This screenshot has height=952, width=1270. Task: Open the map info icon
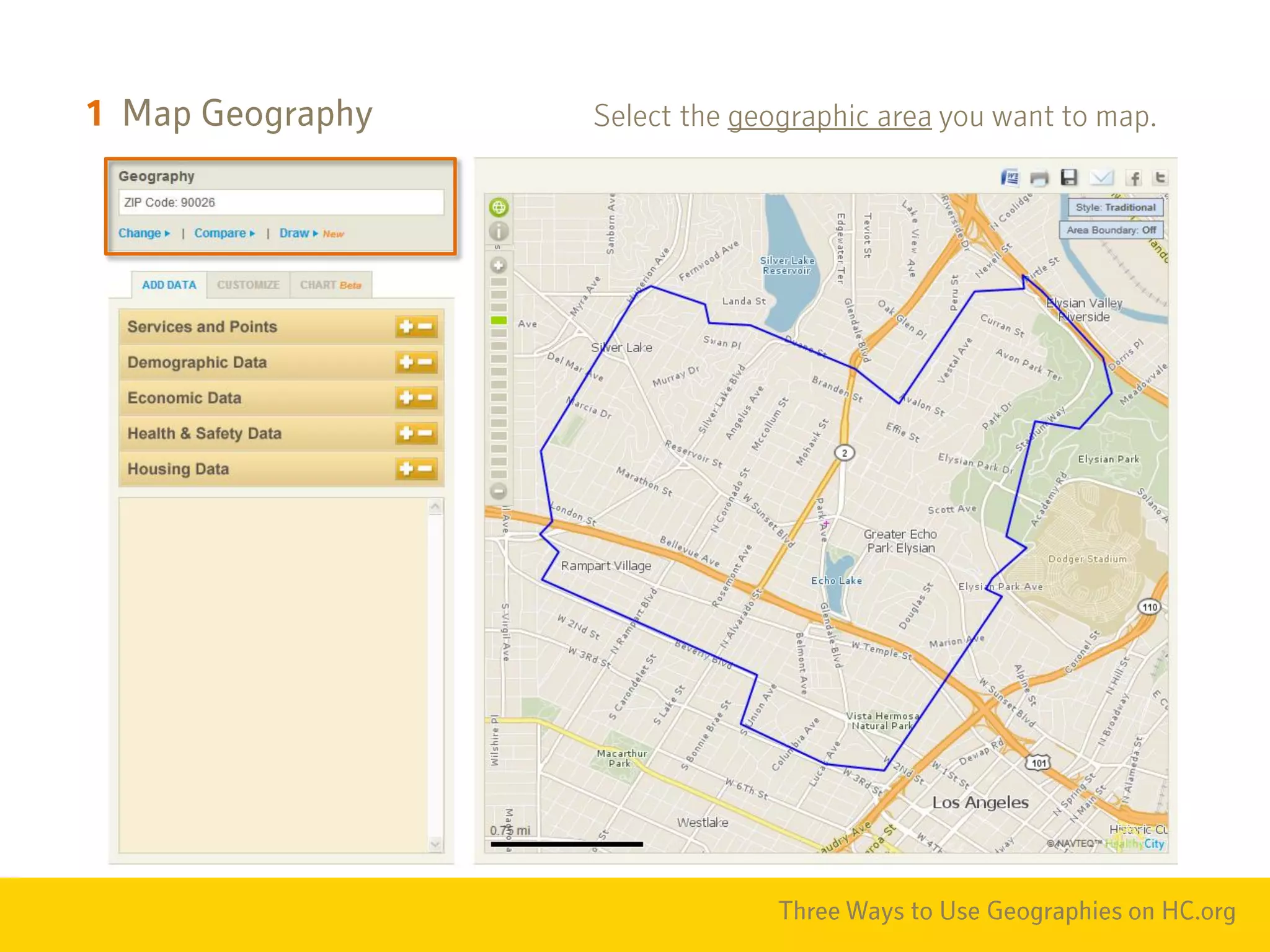click(x=499, y=232)
